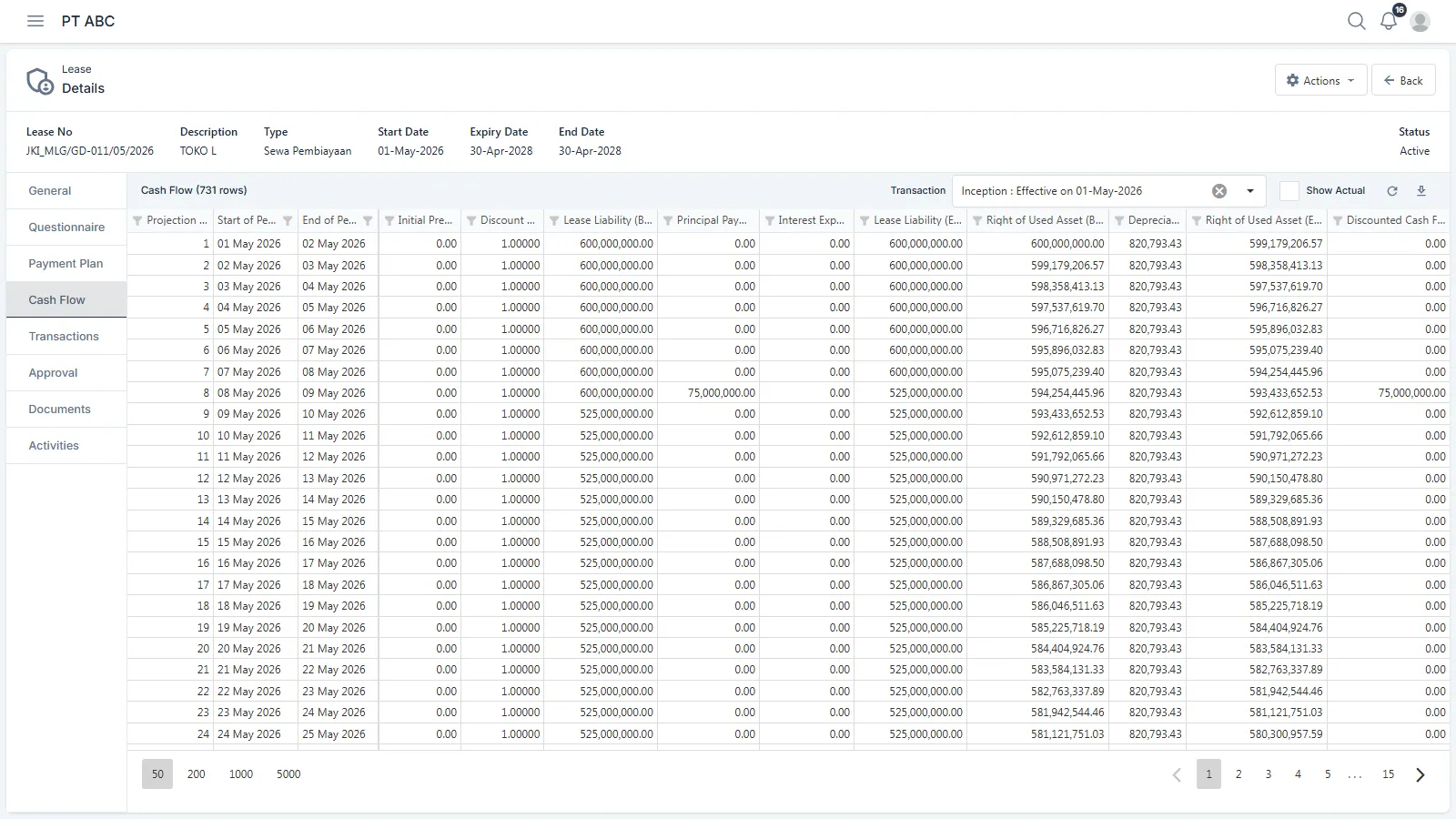Viewport: 1456px width, 819px height.
Task: Go to page 2
Action: (x=1239, y=774)
